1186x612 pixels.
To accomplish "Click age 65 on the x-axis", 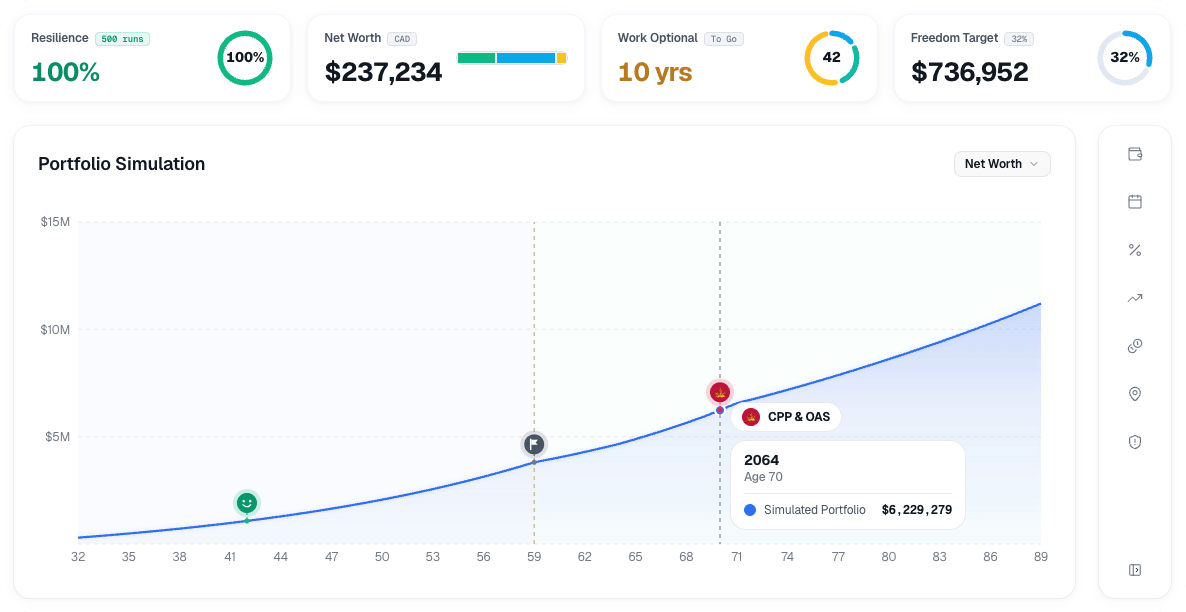I will click(635, 557).
